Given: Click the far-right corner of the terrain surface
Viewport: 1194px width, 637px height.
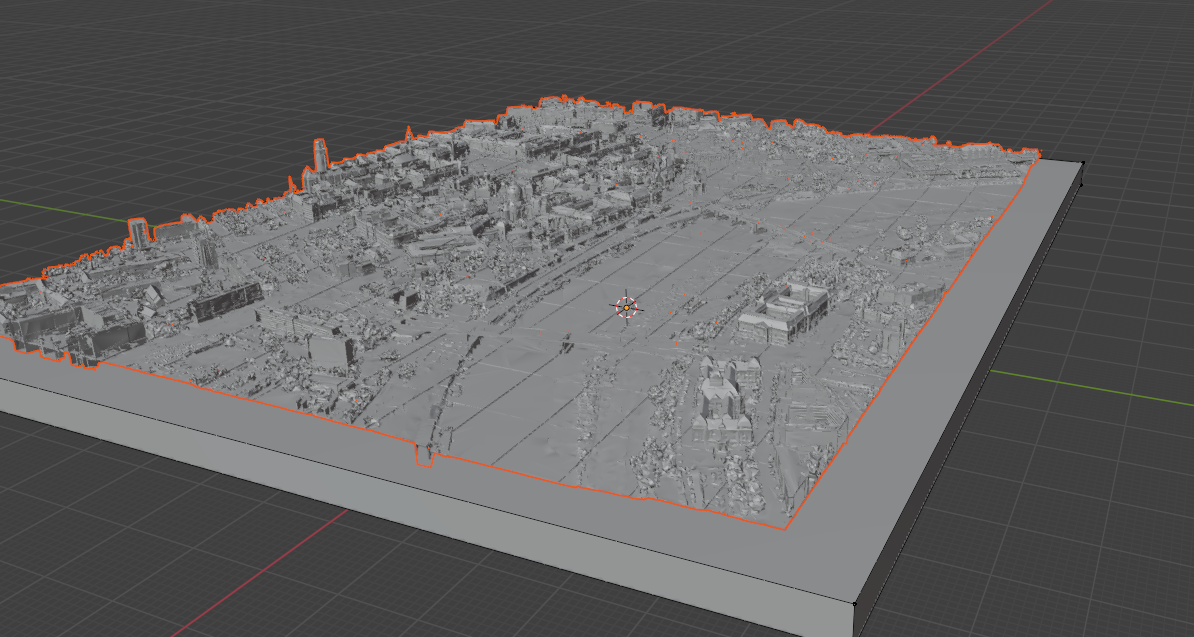Looking at the screenshot, I should point(1038,155).
